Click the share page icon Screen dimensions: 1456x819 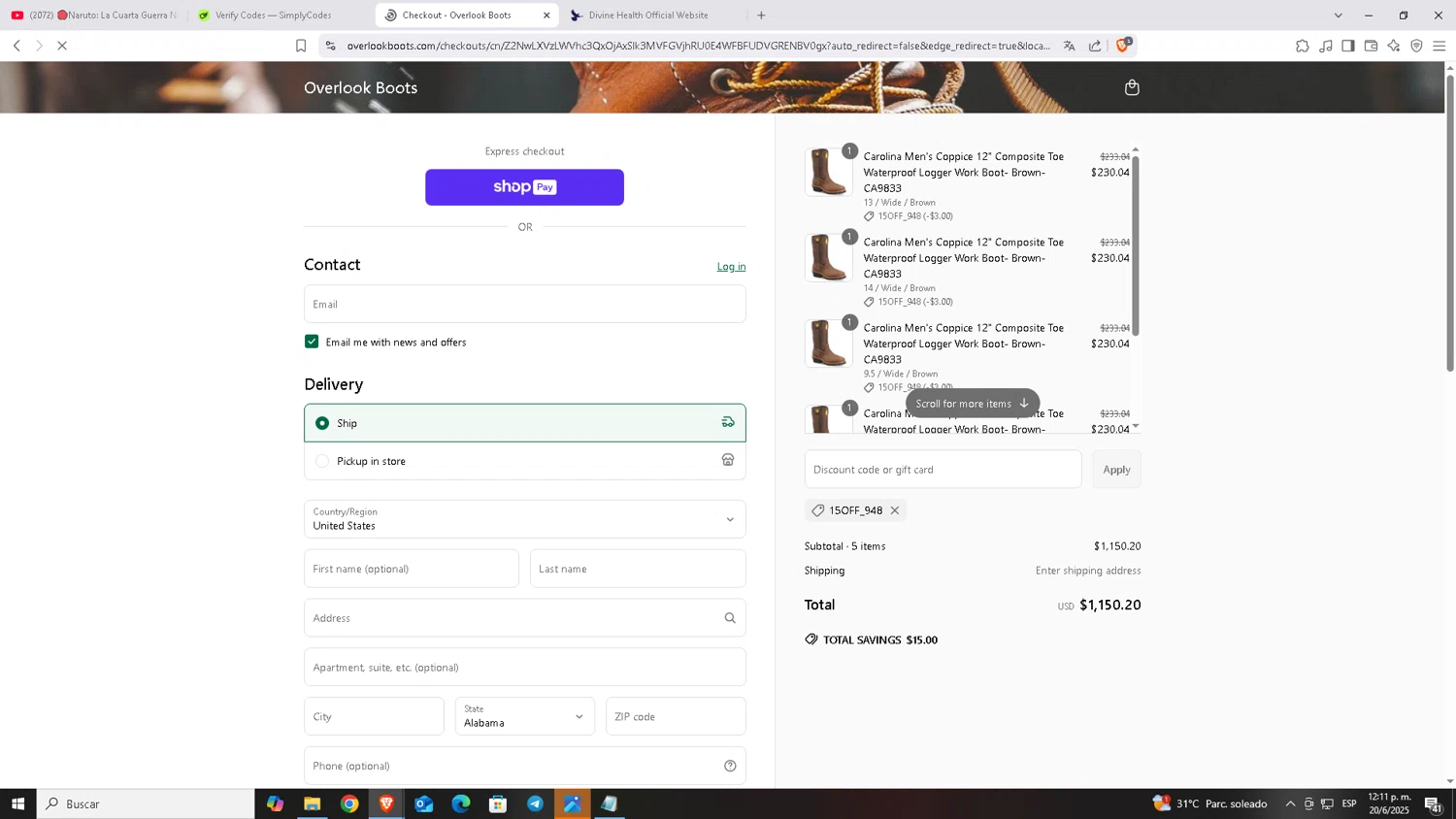1095,46
